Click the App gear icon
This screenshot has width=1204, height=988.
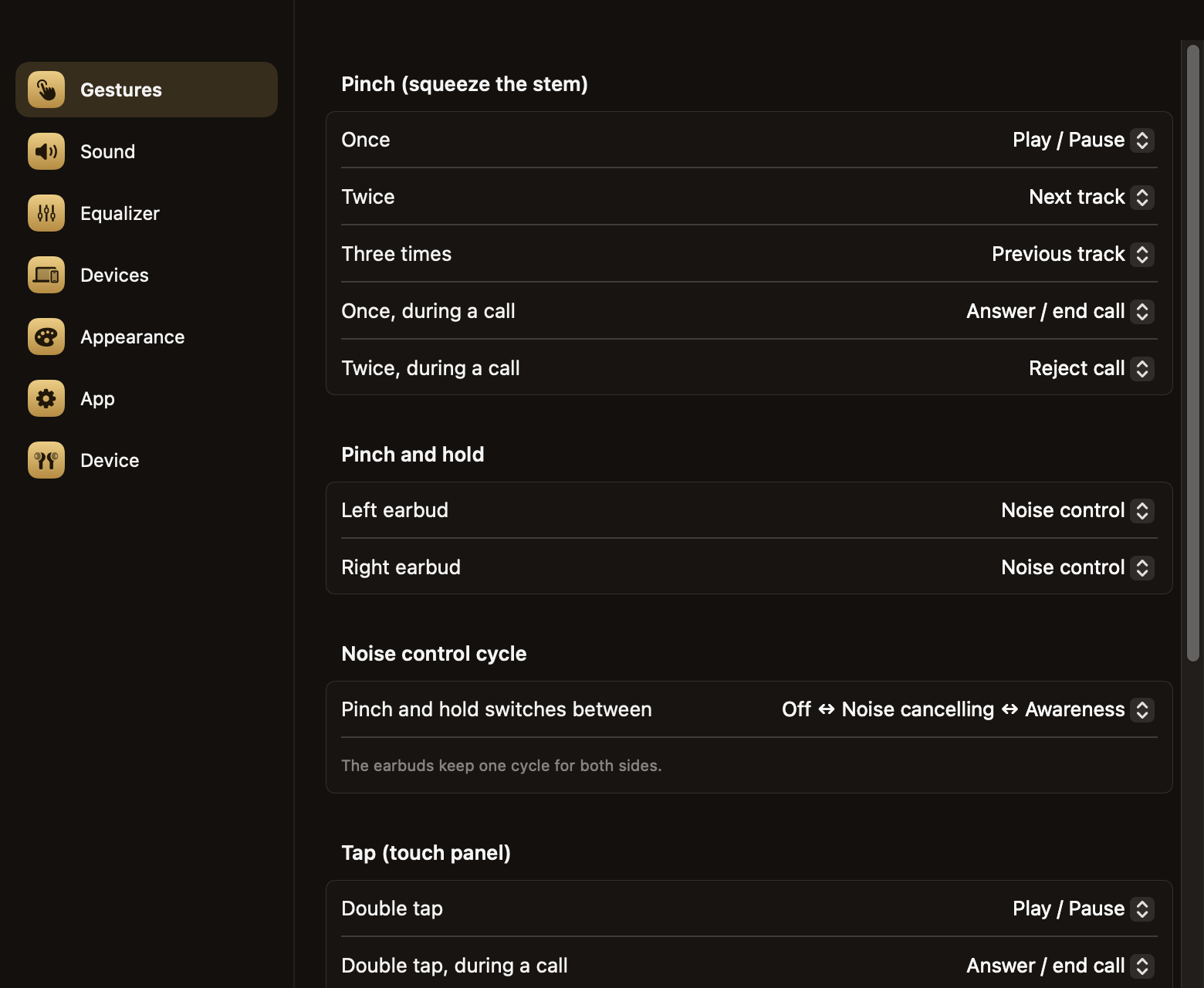click(x=46, y=398)
